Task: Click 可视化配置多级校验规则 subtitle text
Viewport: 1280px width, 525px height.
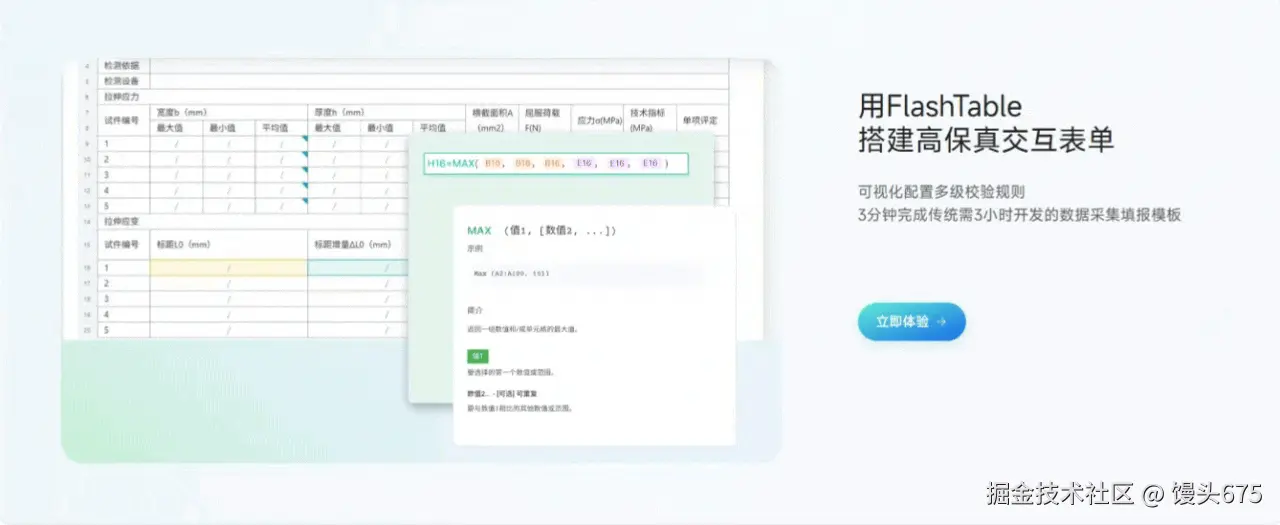Action: (942, 192)
